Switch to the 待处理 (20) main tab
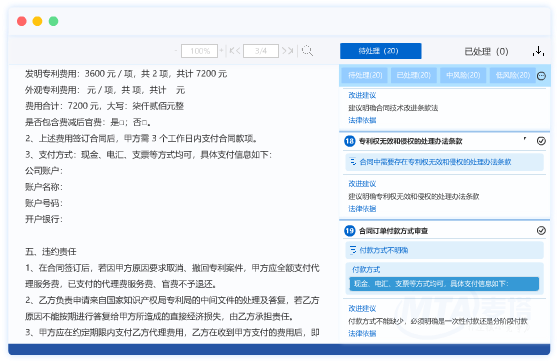Viewport: 560px width, 364px height. click(381, 51)
